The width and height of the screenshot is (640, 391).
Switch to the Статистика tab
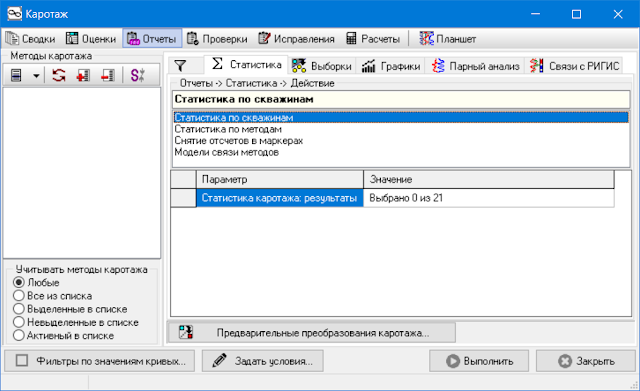pos(247,64)
